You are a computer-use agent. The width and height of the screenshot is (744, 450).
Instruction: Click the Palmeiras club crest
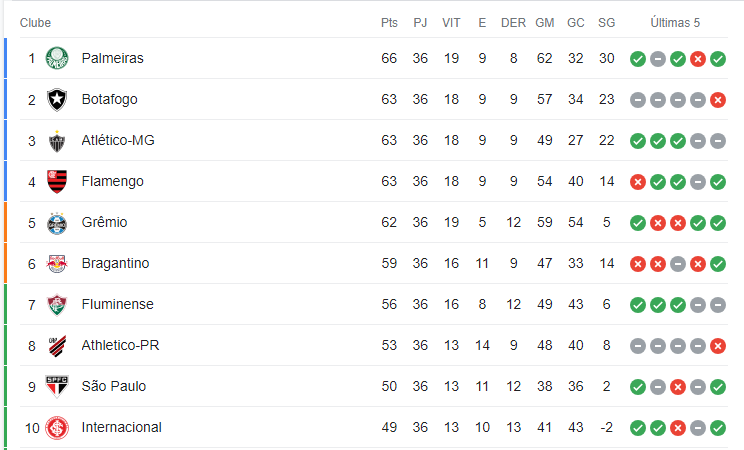[57, 58]
